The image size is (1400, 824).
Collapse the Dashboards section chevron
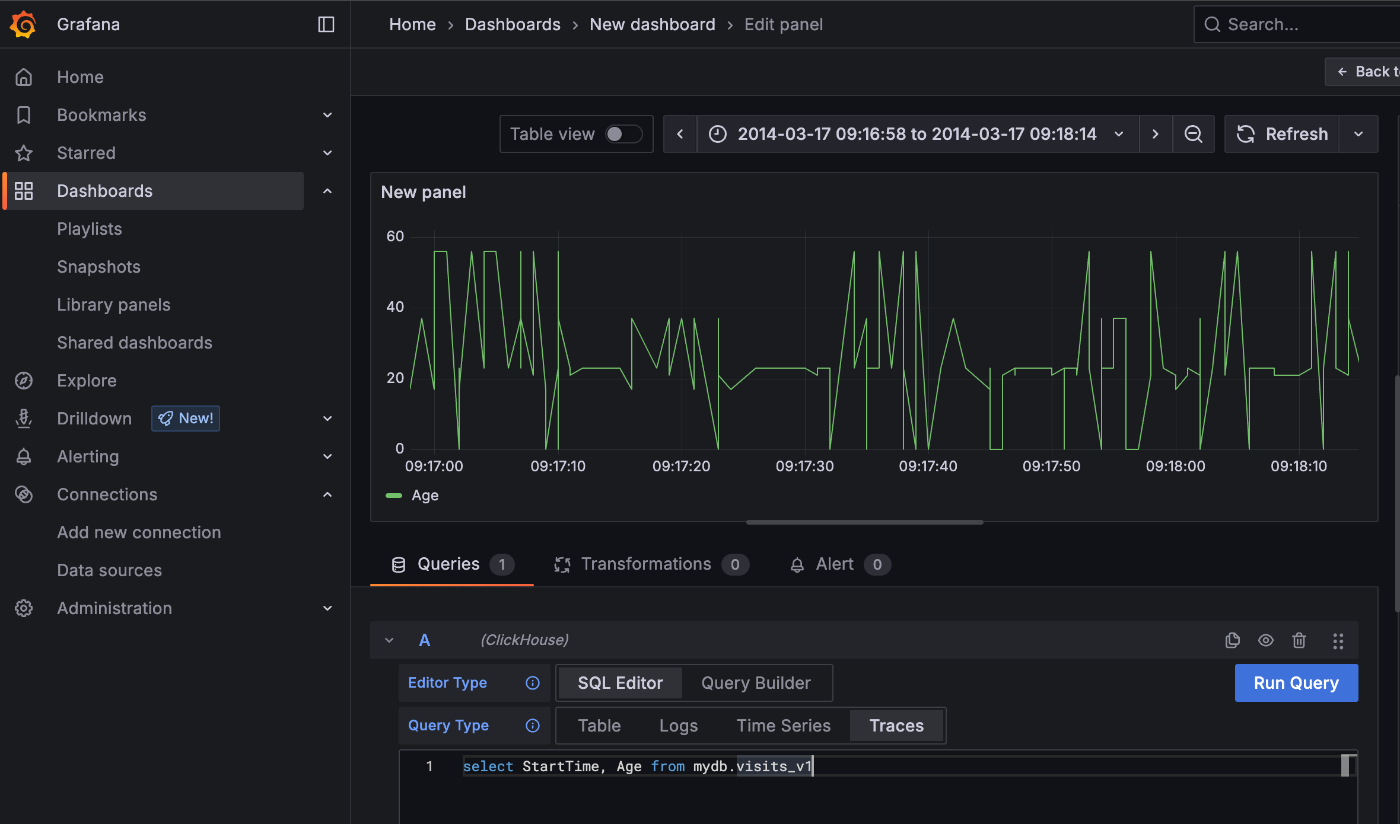coord(328,191)
